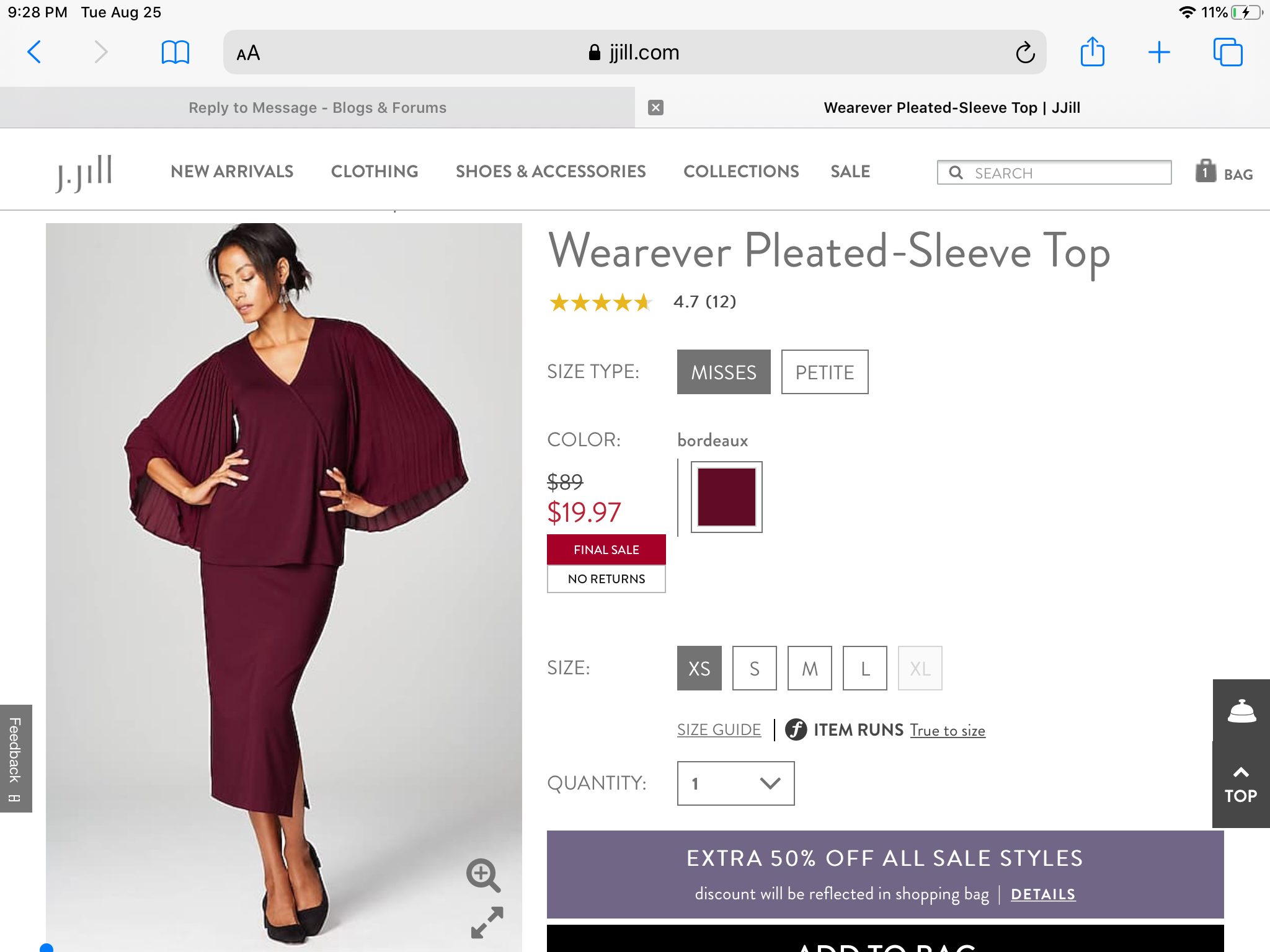Tap the Safari share icon
The image size is (1270, 952).
1092,52
